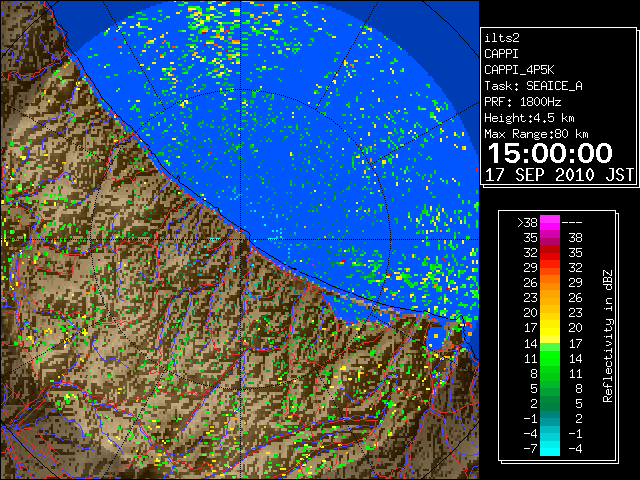Click the 'Task: SEAICE_A' line
The image size is (640, 480).
pyautogui.click(x=533, y=86)
